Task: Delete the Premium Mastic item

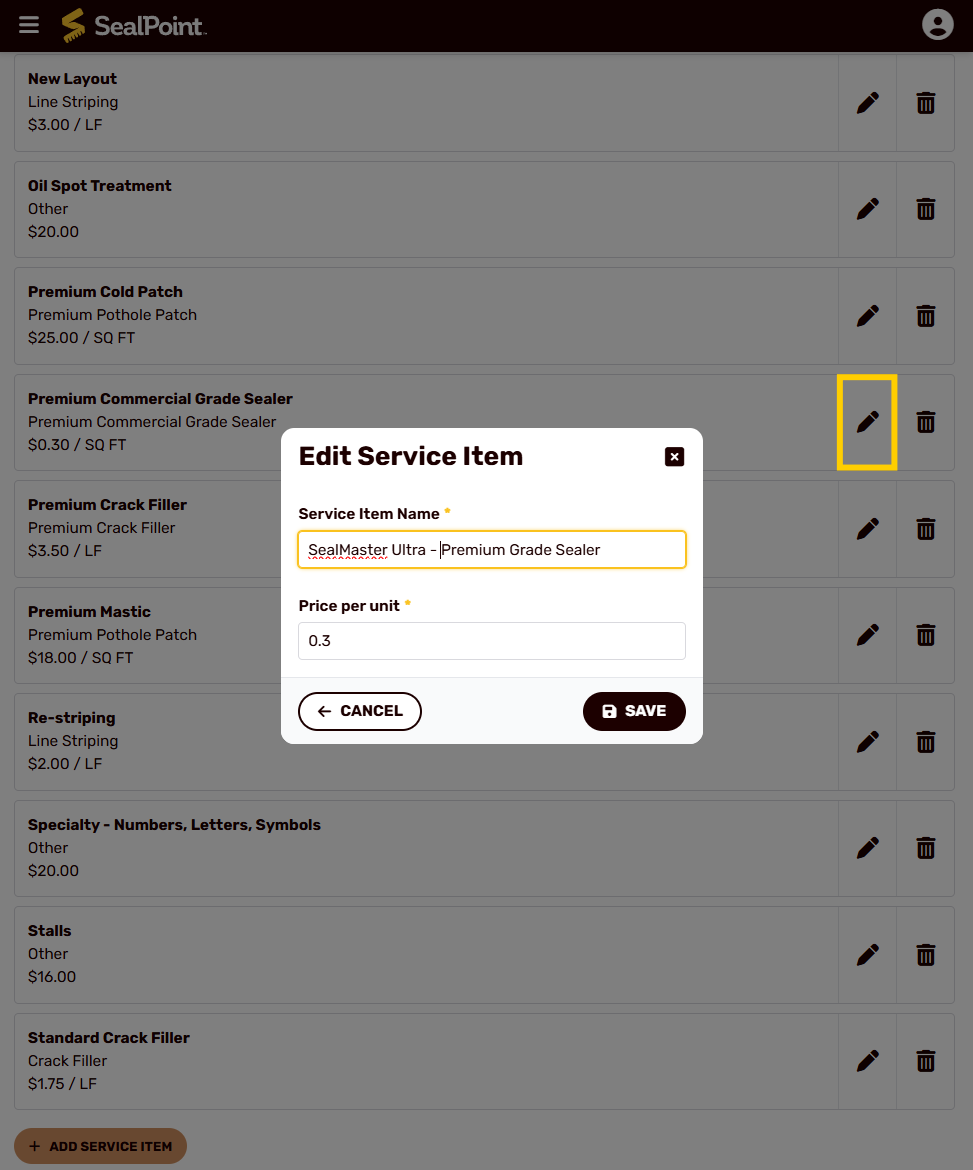Action: click(x=925, y=635)
